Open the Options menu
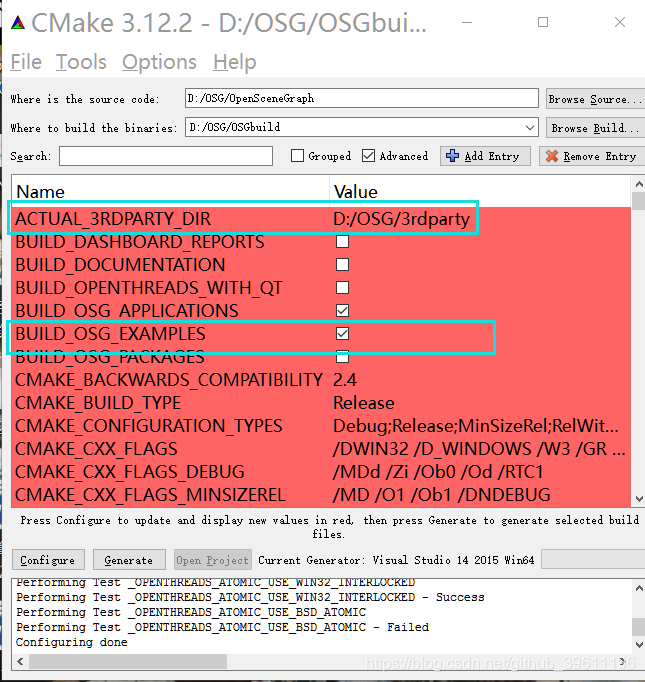The image size is (645, 682). click(159, 62)
